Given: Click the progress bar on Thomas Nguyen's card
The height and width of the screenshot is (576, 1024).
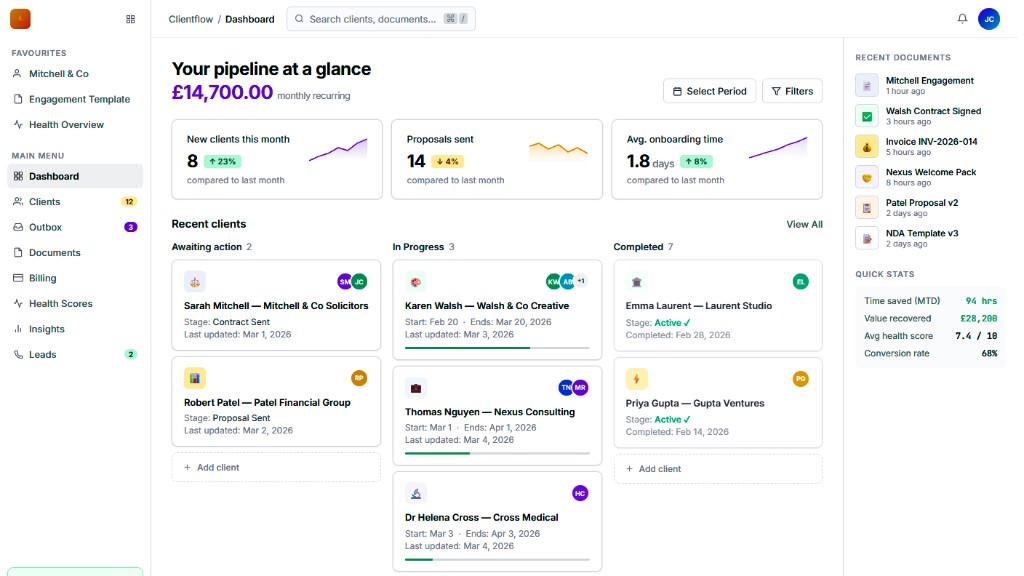Looking at the screenshot, I should point(497,455).
